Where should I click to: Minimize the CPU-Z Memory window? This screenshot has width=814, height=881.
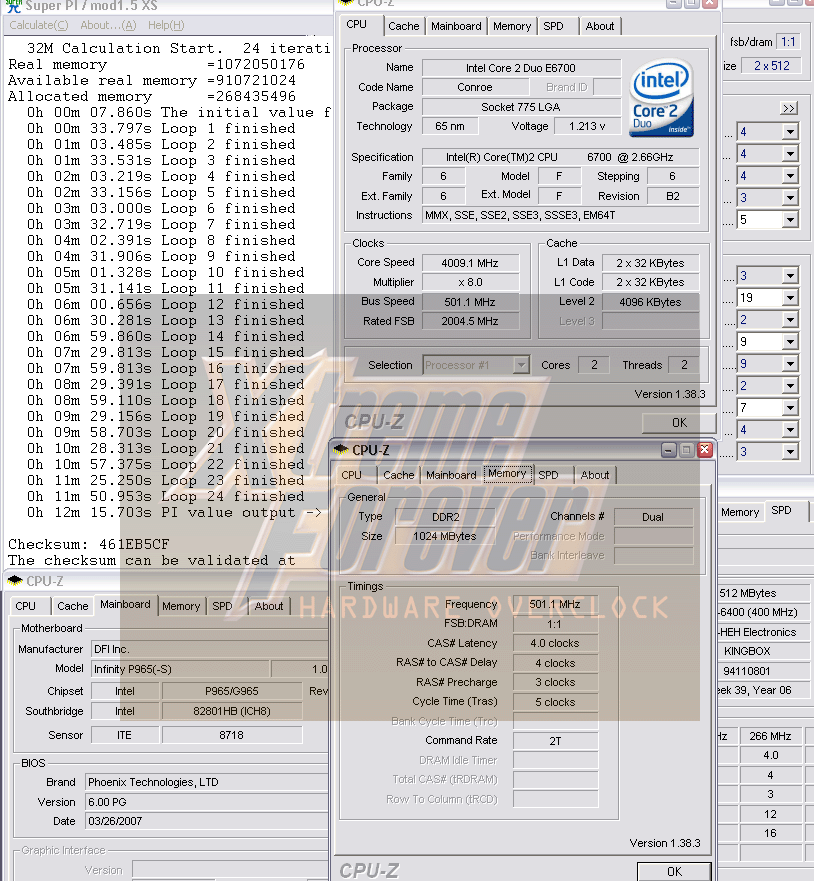(668, 449)
